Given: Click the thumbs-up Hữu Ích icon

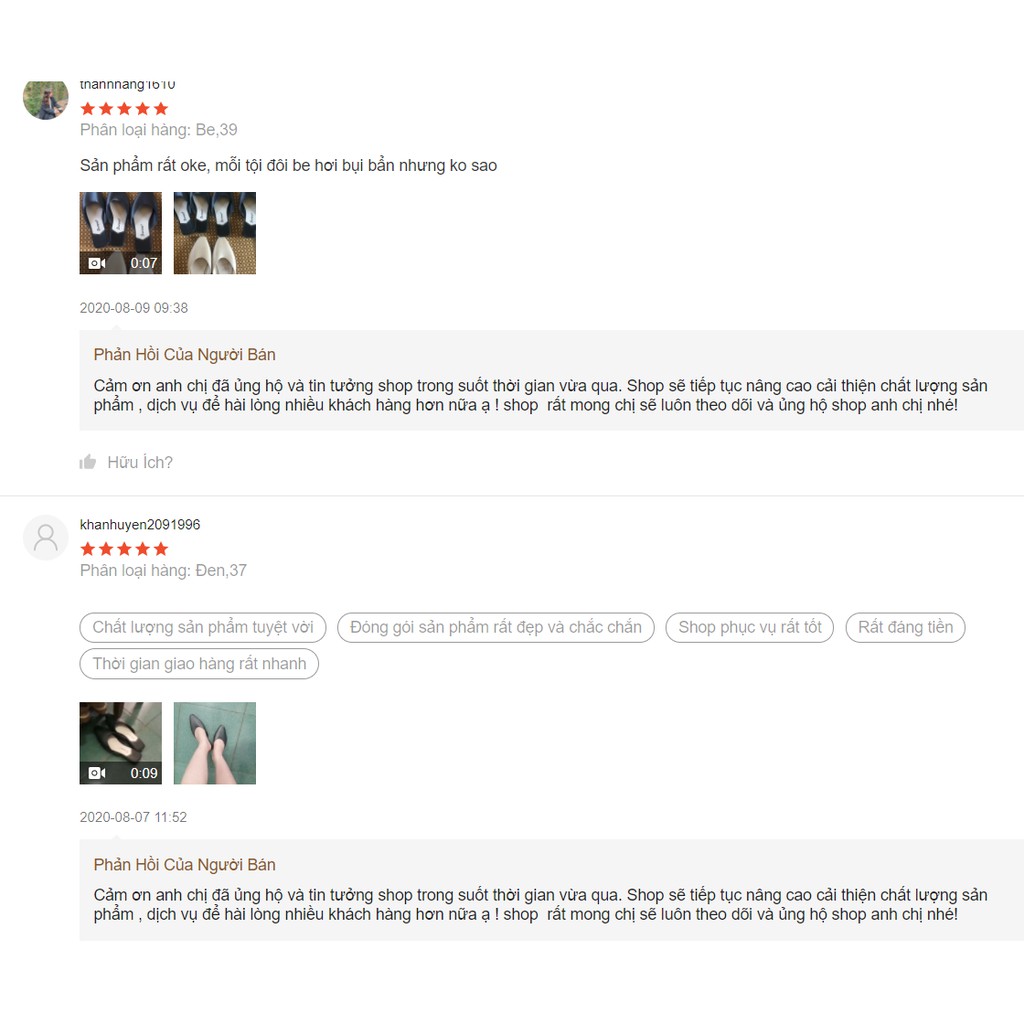Looking at the screenshot, I should (88, 462).
